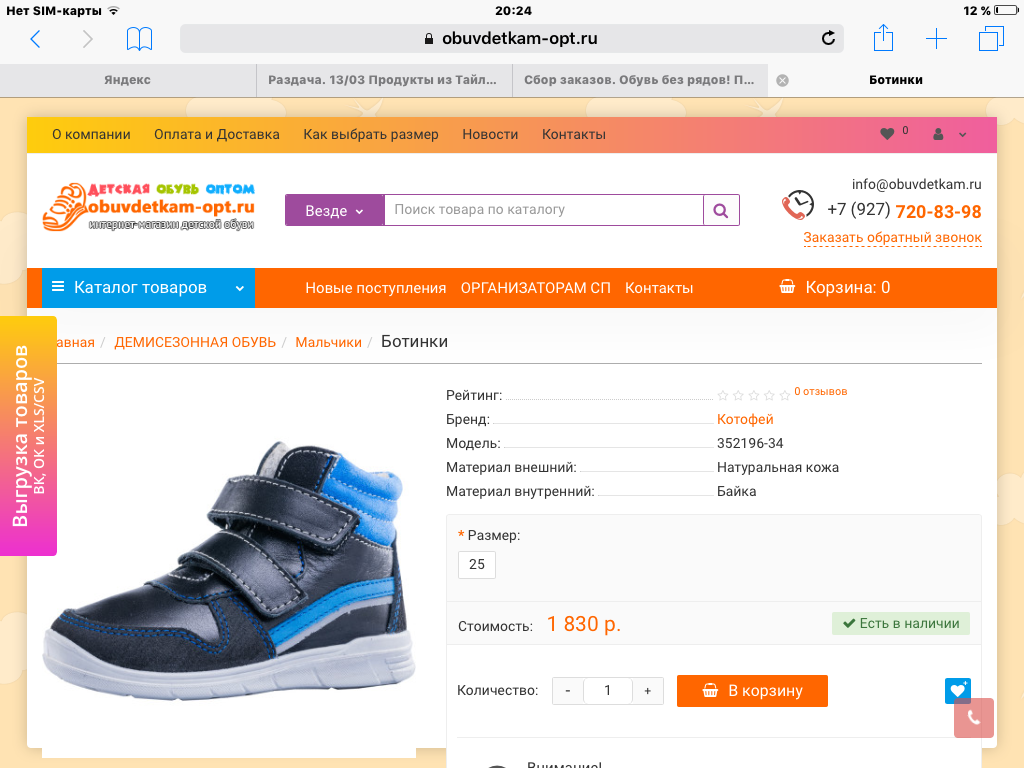Screen dimensions: 1024x768
Task: Add product to favorites blue heart button
Action: click(x=957, y=690)
